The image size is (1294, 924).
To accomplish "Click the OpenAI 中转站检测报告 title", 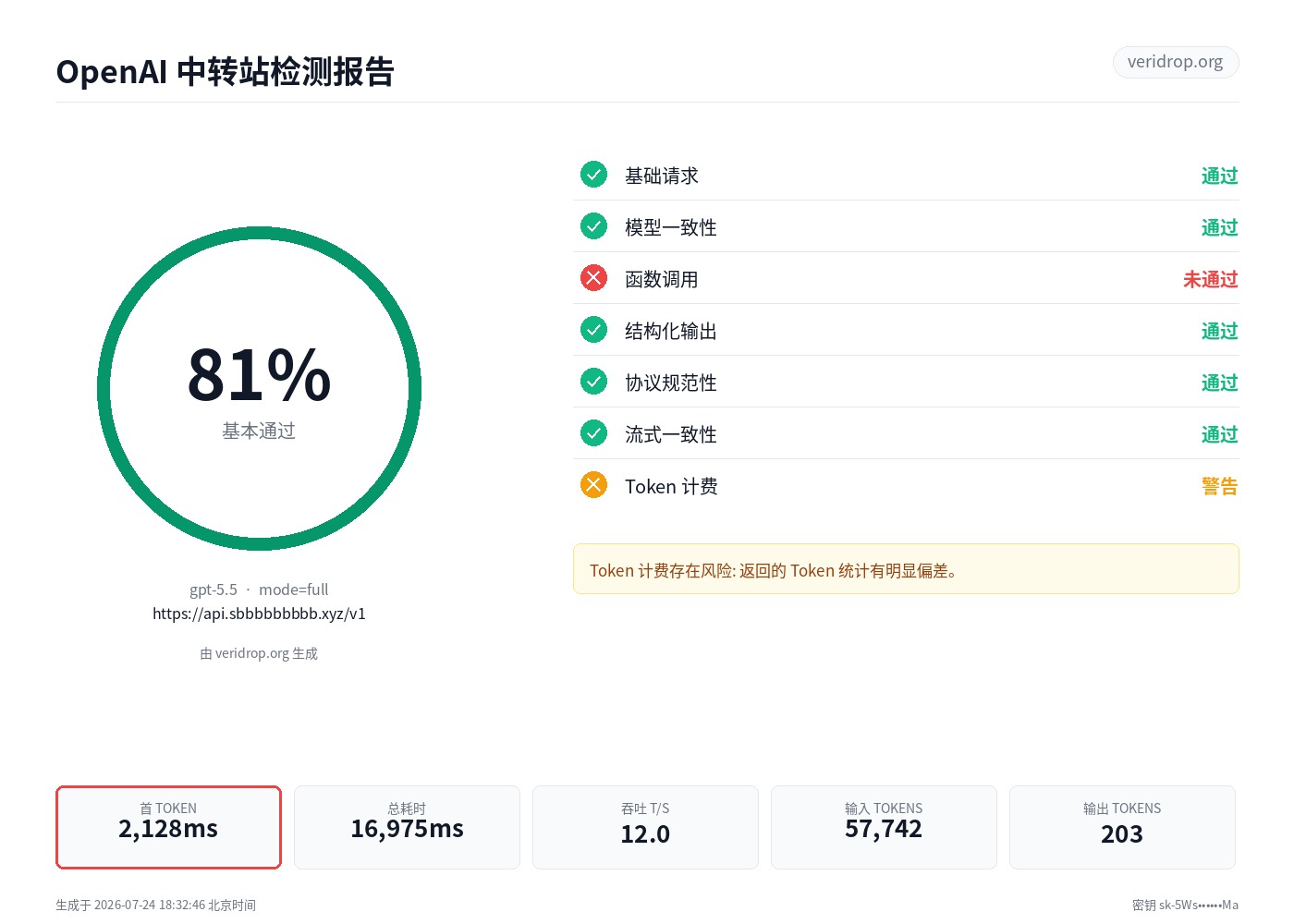I will [226, 71].
